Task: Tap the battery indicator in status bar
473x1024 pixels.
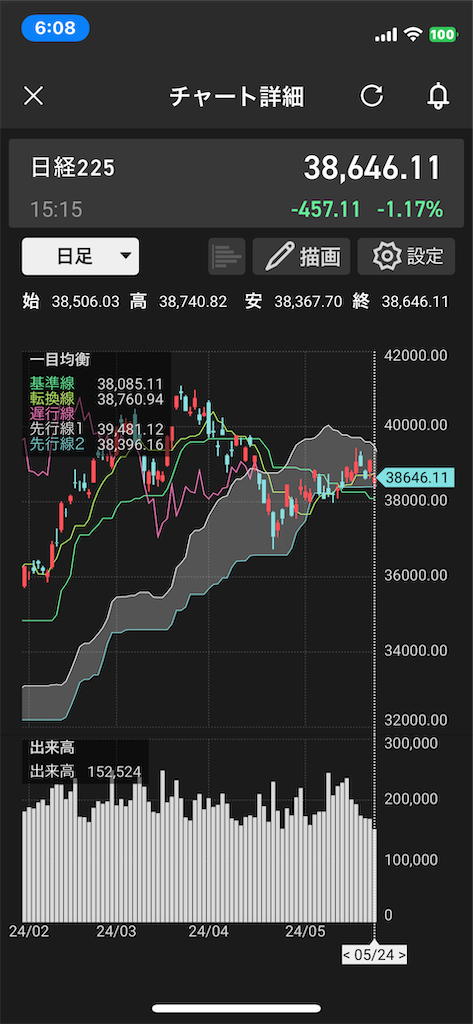Action: pyautogui.click(x=443, y=35)
